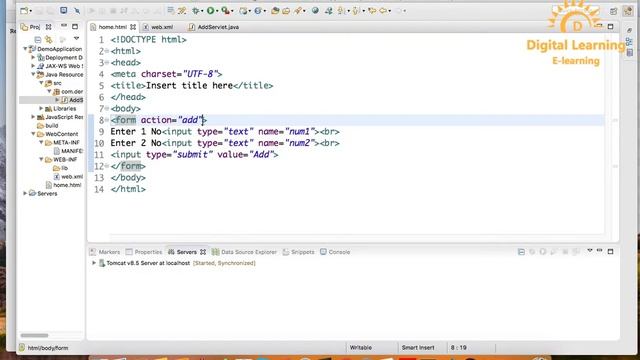640x360 pixels.
Task: Expand the Deployment Descriptor node
Action: (x=33, y=57)
